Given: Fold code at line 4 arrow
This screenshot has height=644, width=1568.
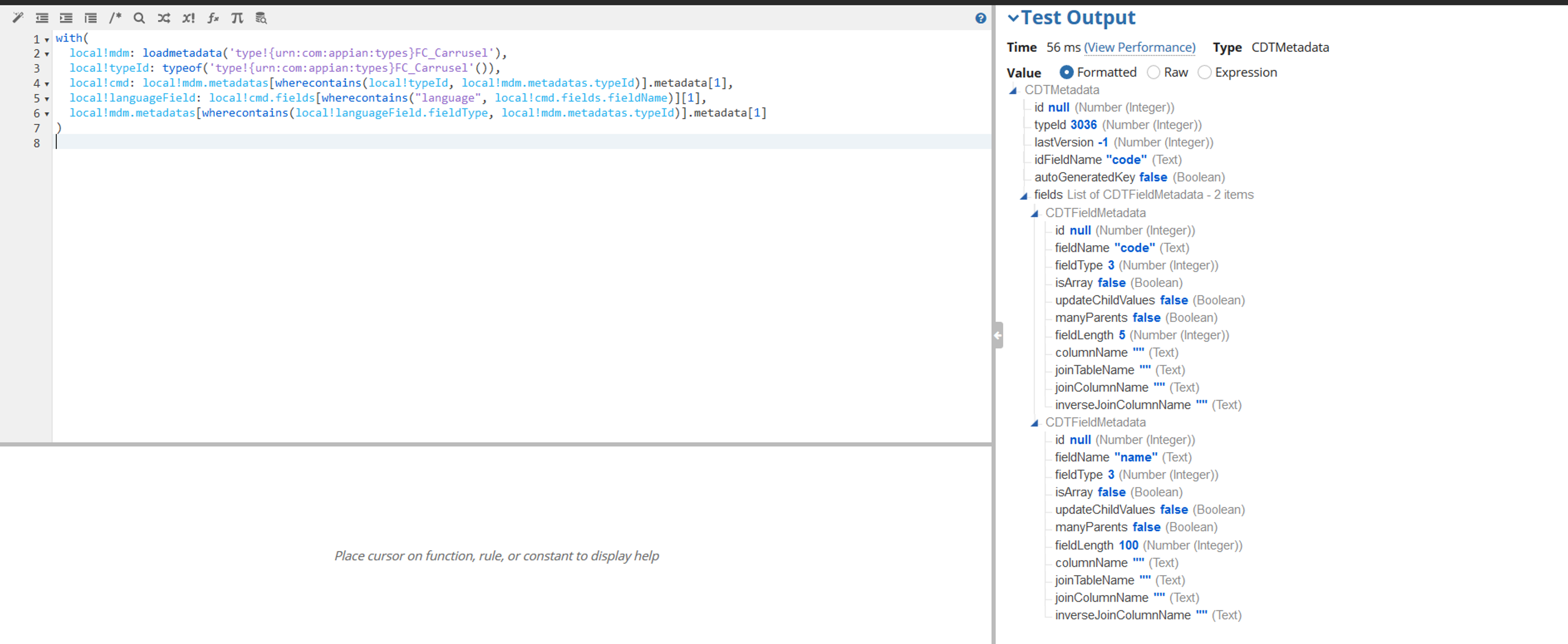Looking at the screenshot, I should point(47,84).
